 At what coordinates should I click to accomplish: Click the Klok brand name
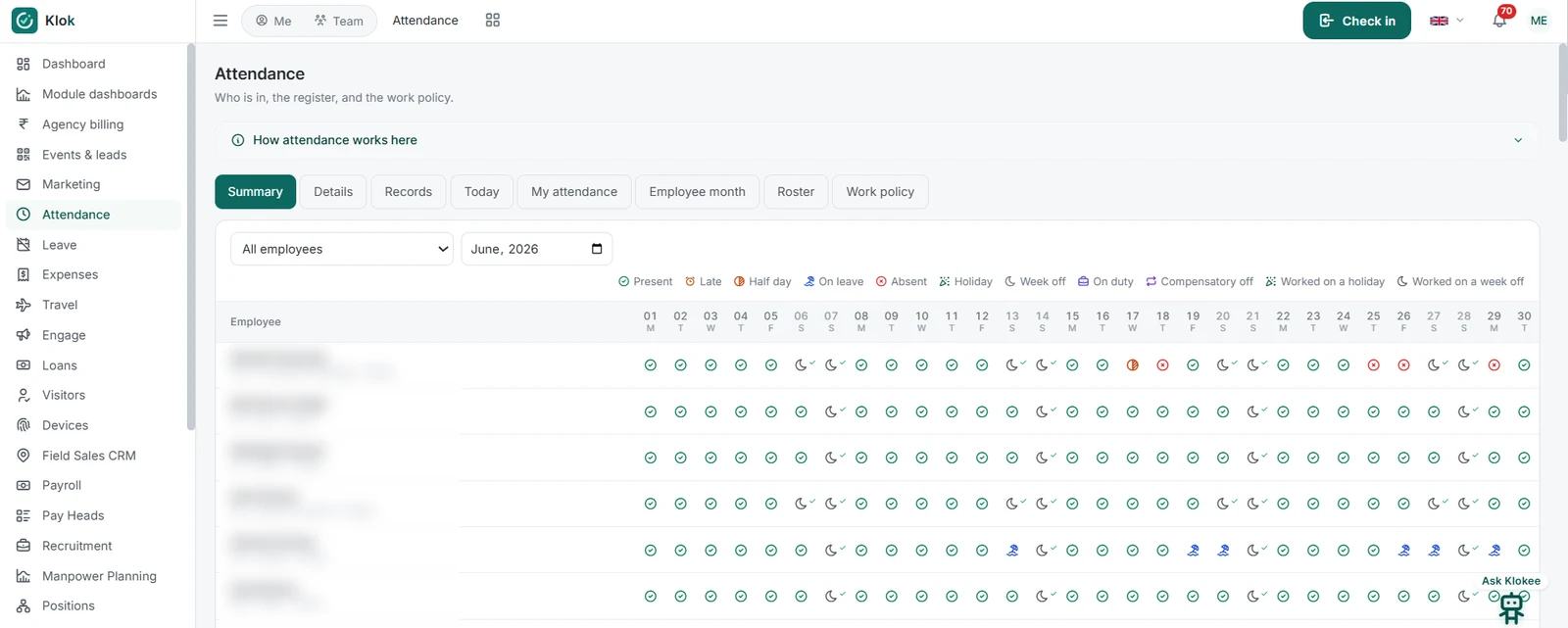tap(60, 21)
